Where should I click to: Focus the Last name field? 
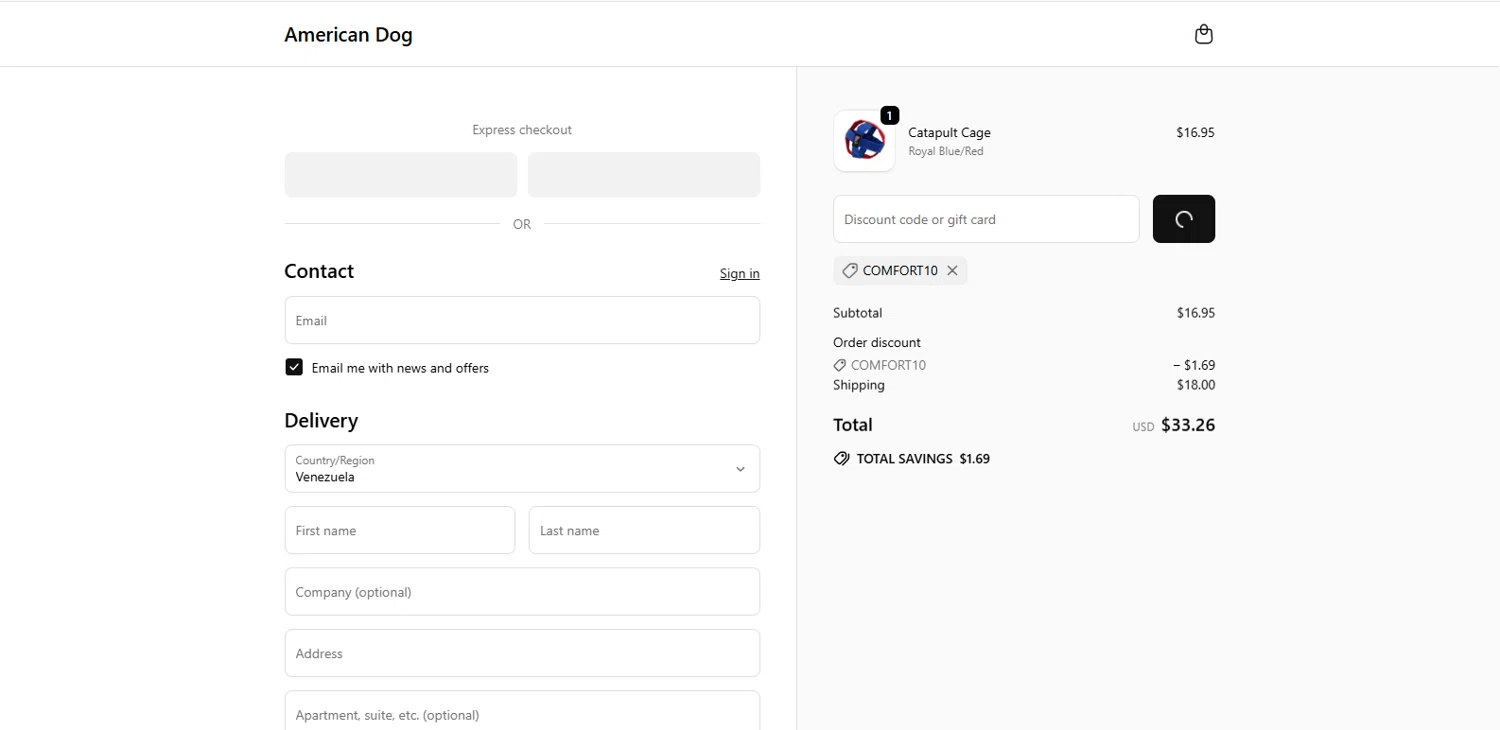point(644,530)
